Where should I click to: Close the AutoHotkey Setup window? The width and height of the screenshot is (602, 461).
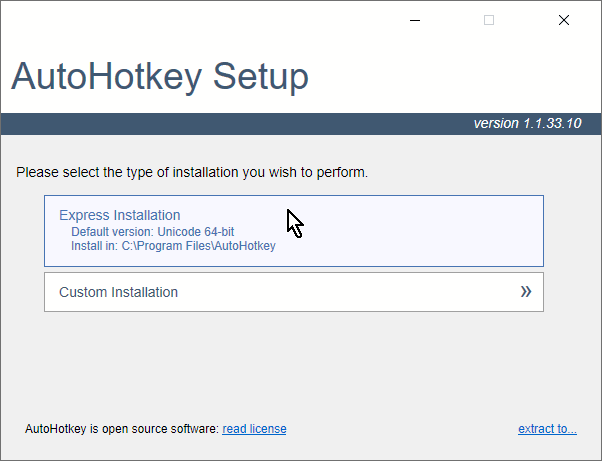click(564, 20)
